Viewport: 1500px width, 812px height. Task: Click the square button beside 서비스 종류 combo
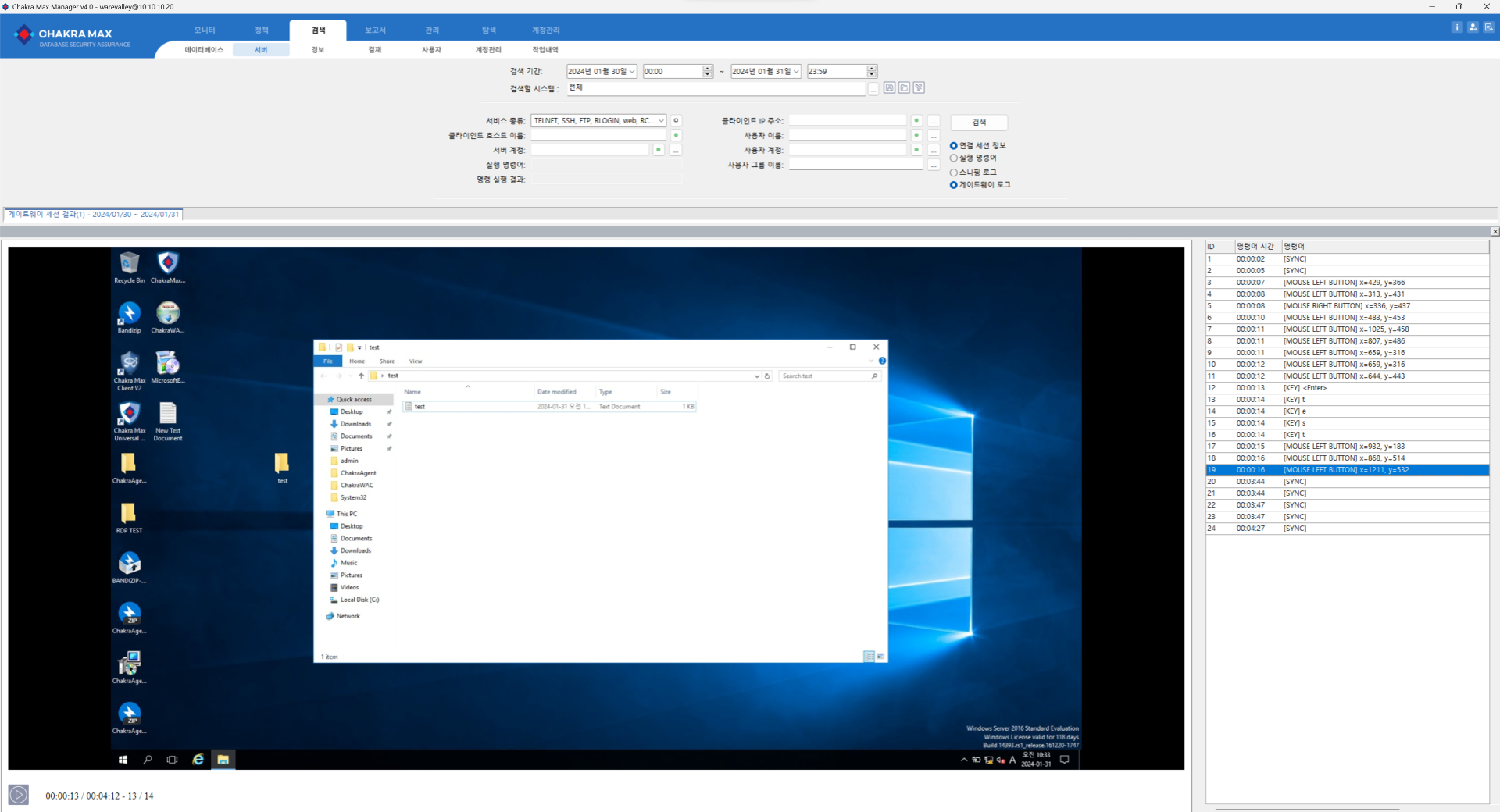click(x=676, y=120)
